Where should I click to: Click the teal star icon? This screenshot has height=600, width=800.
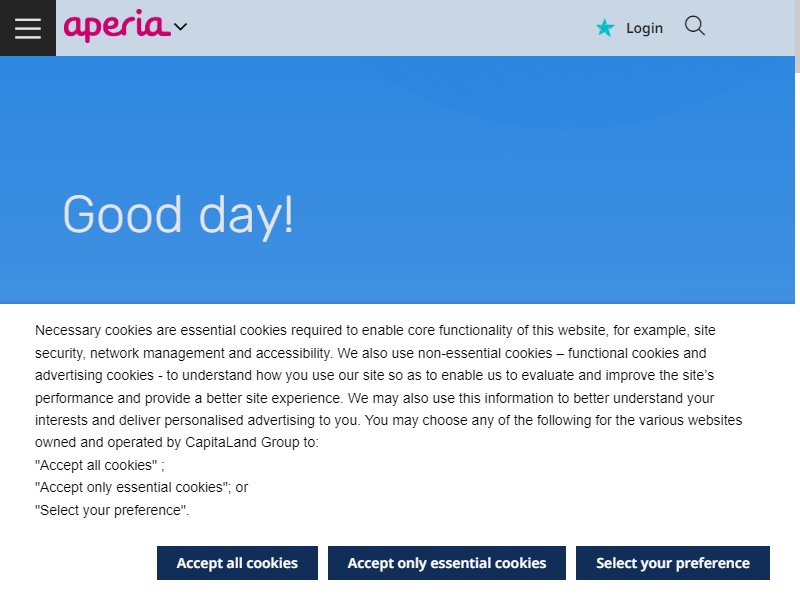coord(605,28)
